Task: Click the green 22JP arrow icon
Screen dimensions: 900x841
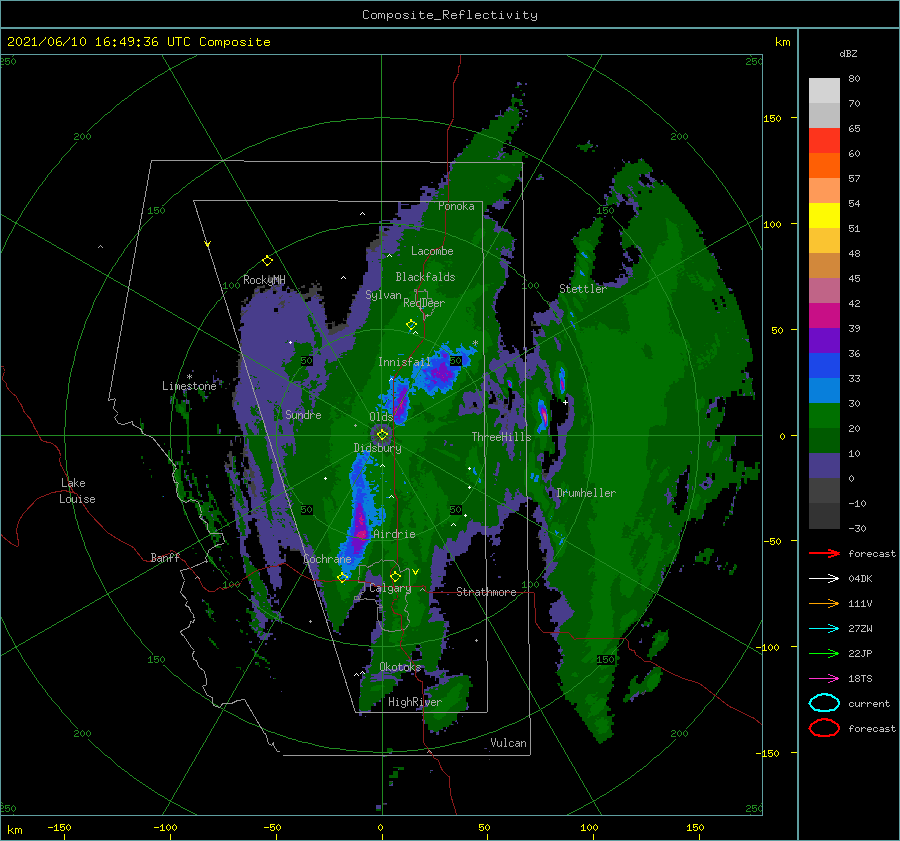Action: click(824, 653)
